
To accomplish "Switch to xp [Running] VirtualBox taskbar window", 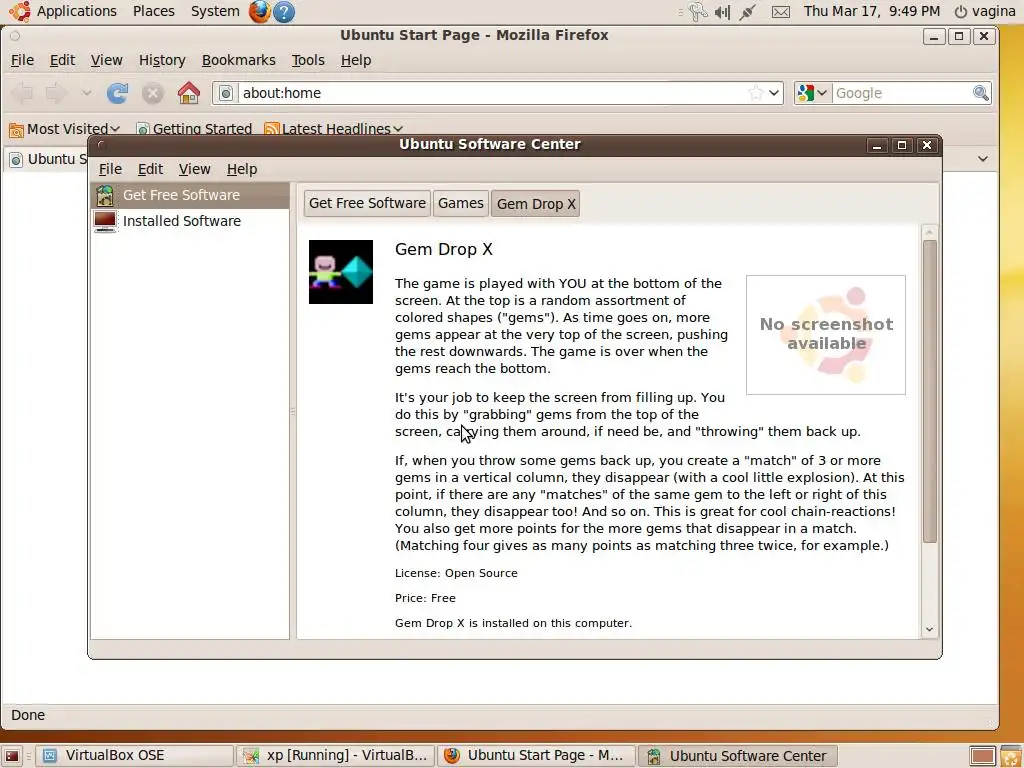I will [x=335, y=756].
